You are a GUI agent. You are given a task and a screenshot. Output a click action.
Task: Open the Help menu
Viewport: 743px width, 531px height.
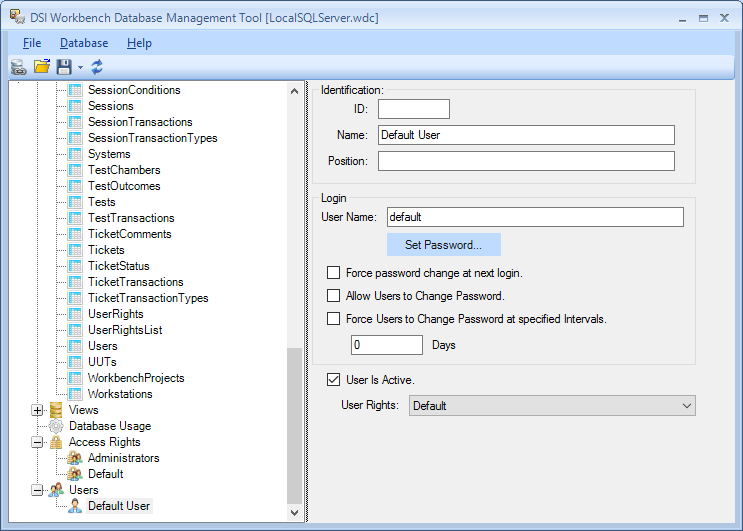(139, 43)
